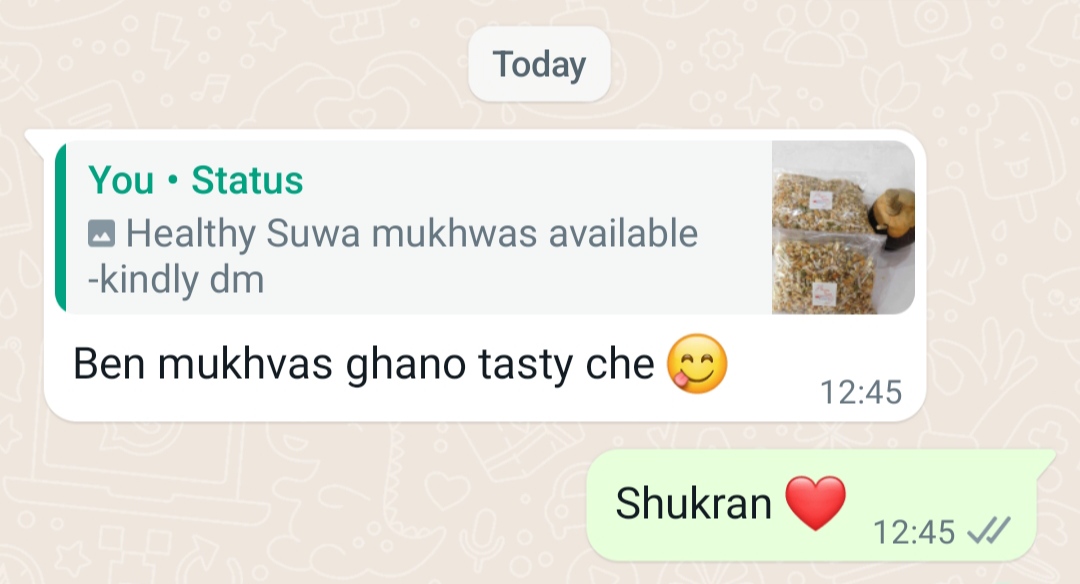
Task: Click the Healthy Suwa mukhwas available caption
Action: 412,233
